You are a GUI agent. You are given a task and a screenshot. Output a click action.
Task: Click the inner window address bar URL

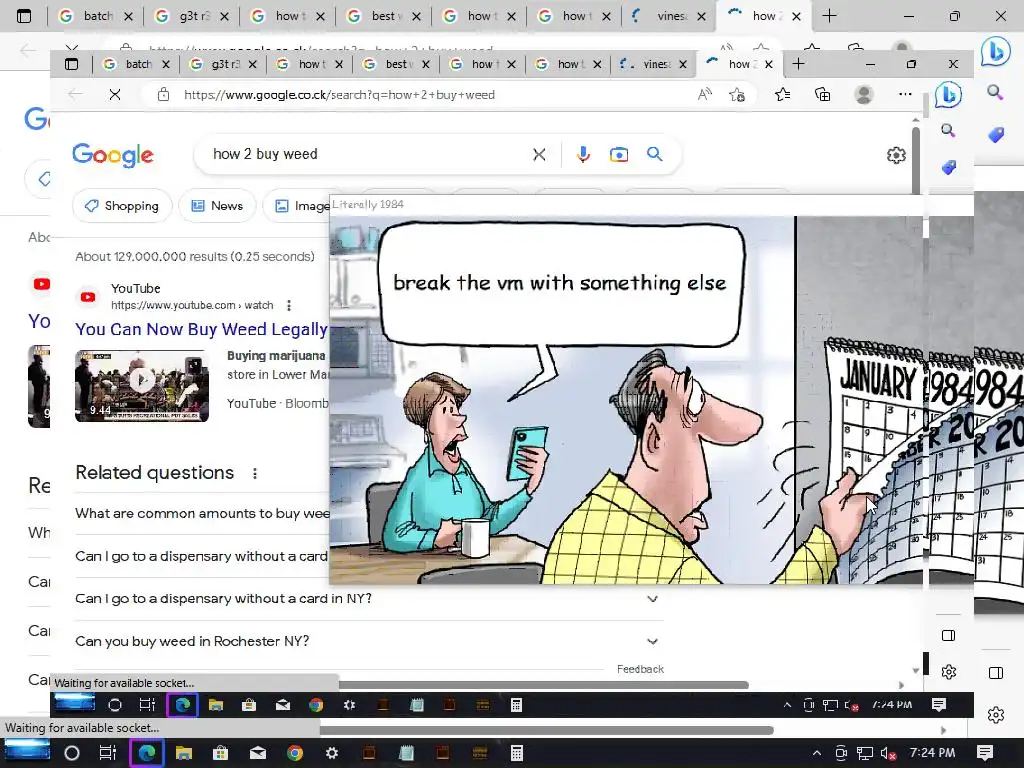coord(340,95)
